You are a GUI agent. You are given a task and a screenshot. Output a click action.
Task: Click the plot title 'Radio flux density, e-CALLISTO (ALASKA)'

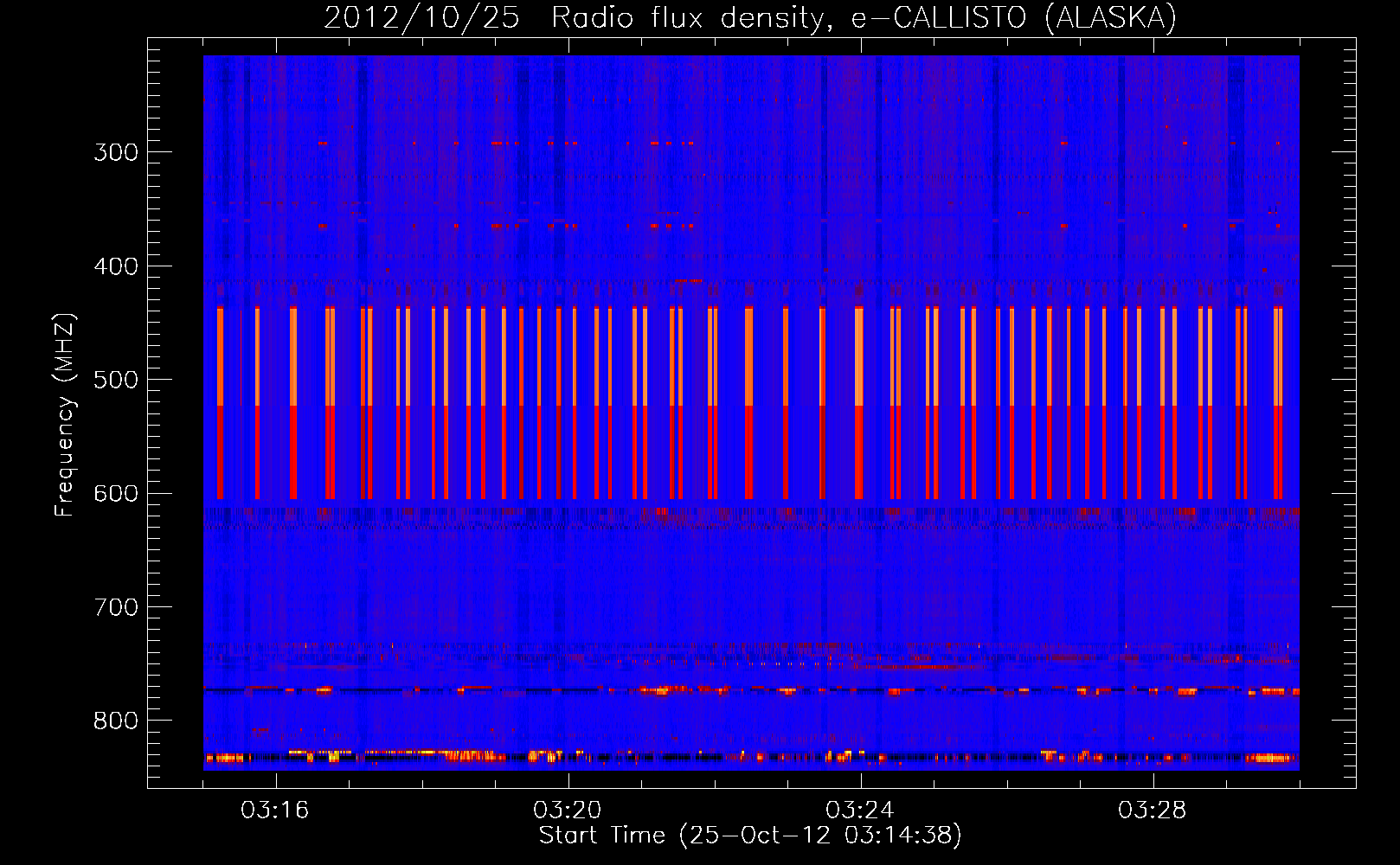(864, 17)
